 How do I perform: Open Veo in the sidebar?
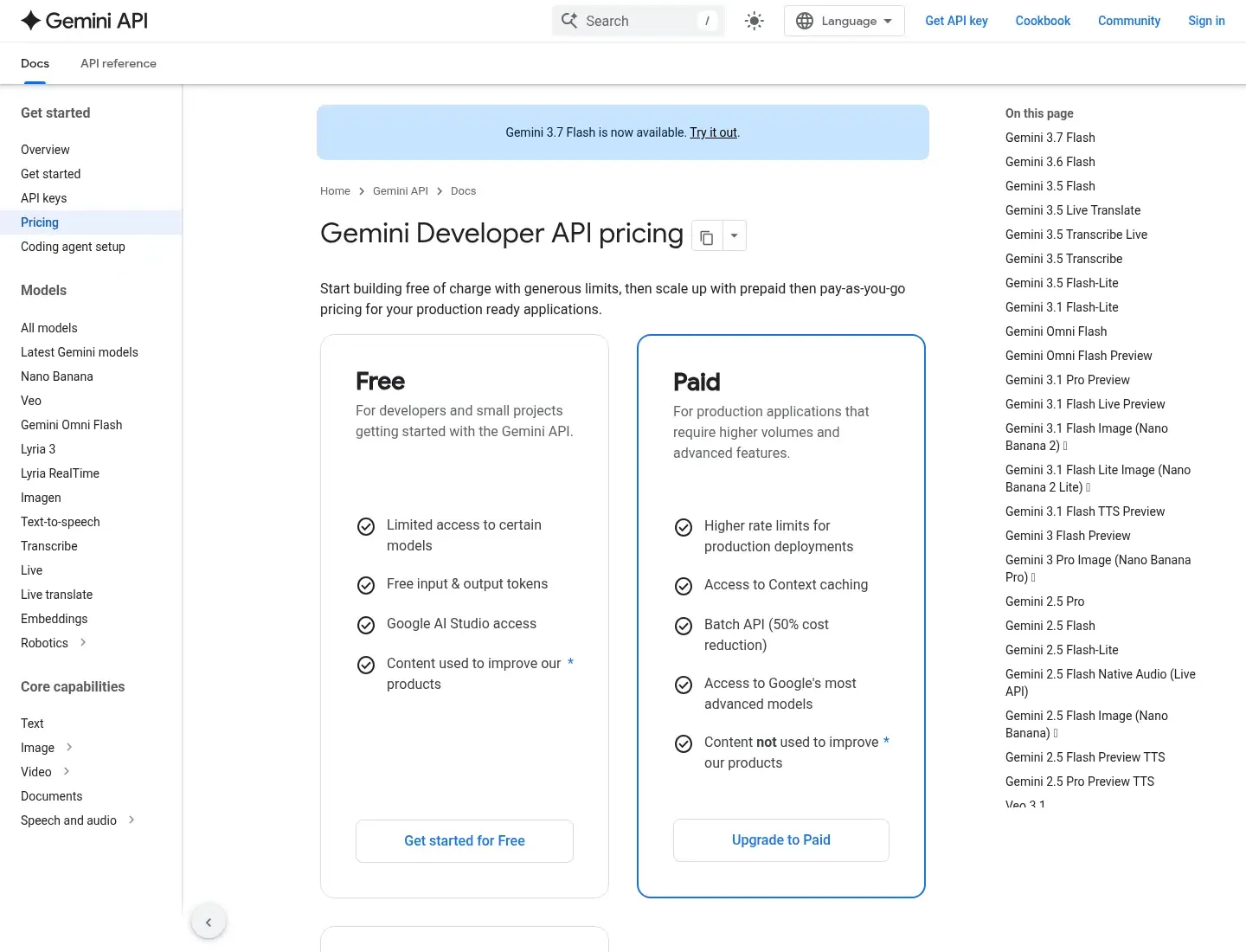(x=31, y=401)
